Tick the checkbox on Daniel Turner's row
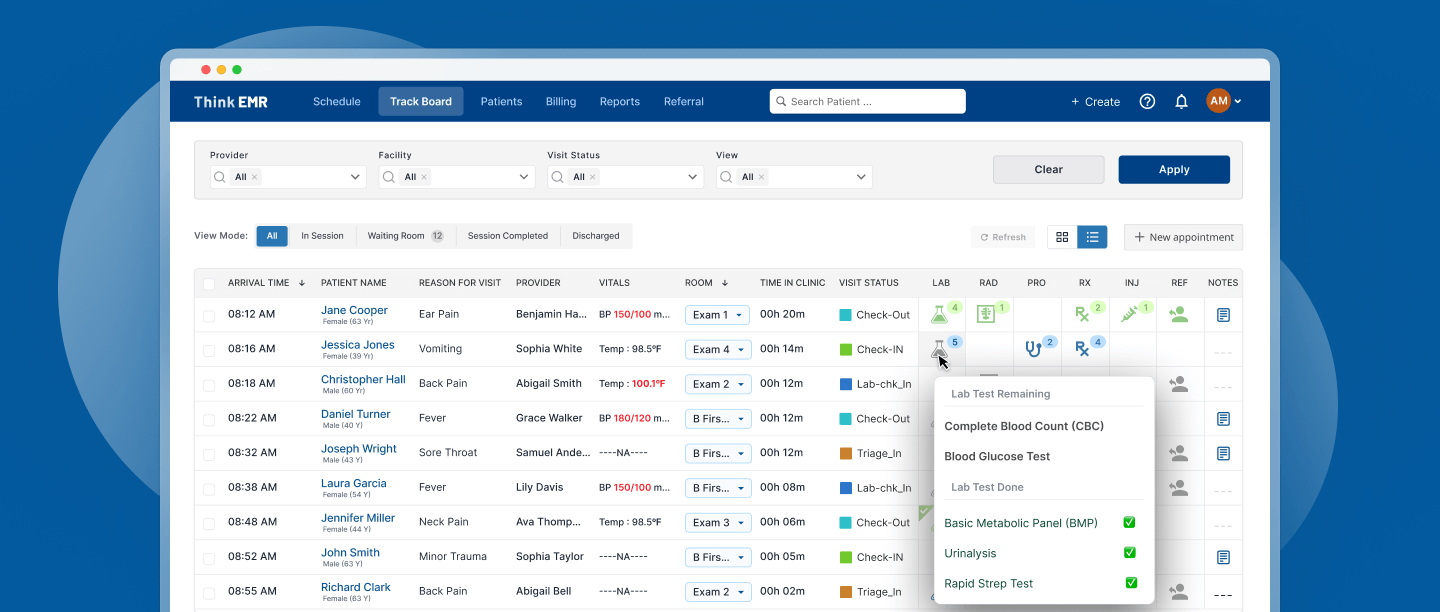 (208, 418)
